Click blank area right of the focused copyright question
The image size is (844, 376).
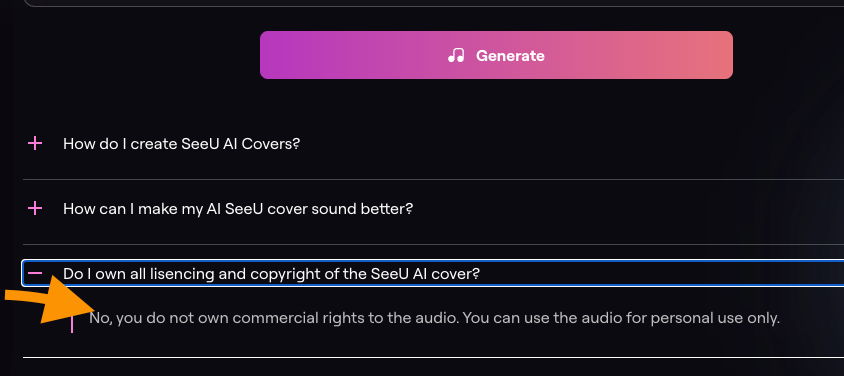661,273
